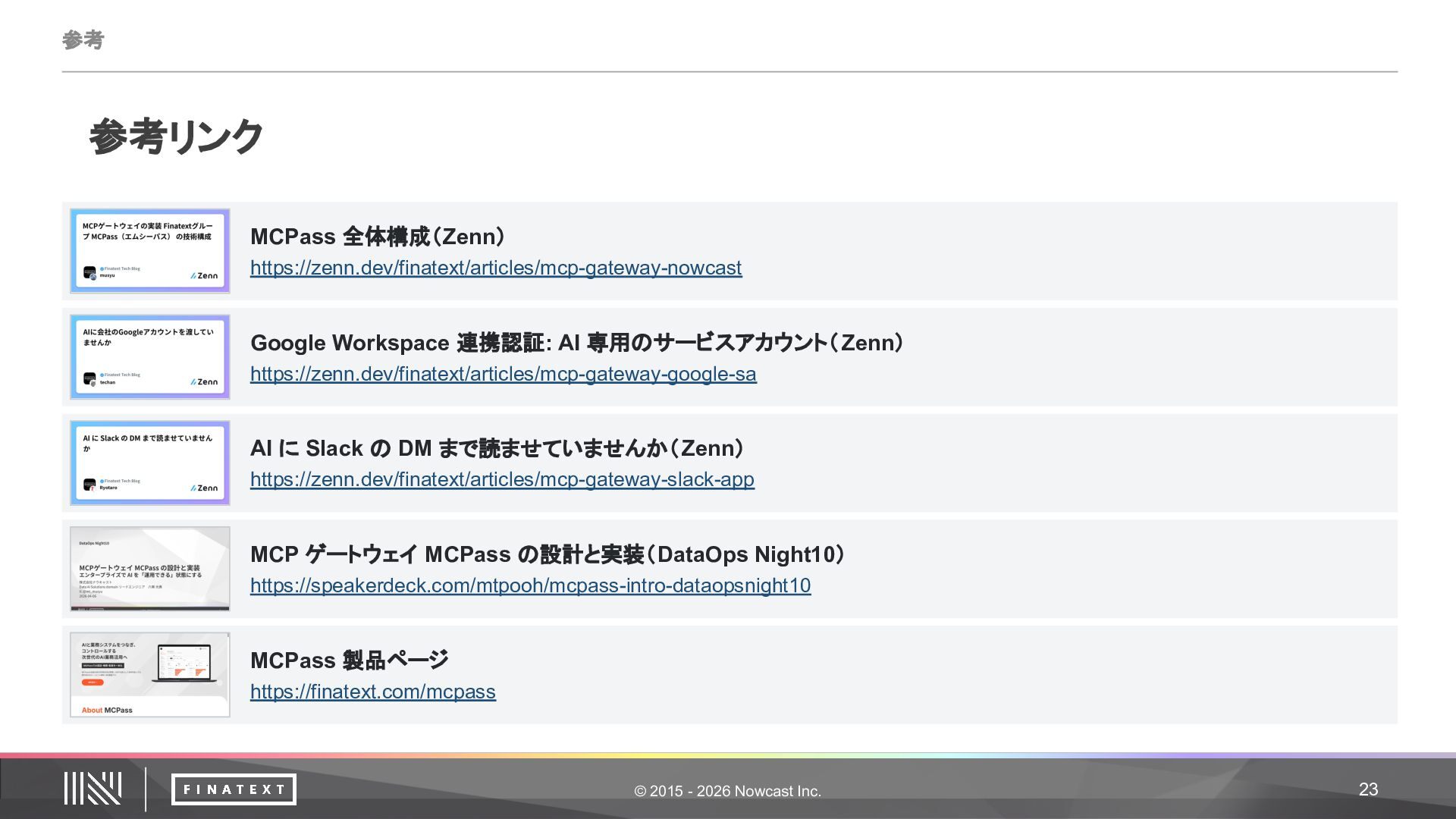Click the Nowcast logo in the footer
This screenshot has width=1456, height=819.
coord(93,789)
